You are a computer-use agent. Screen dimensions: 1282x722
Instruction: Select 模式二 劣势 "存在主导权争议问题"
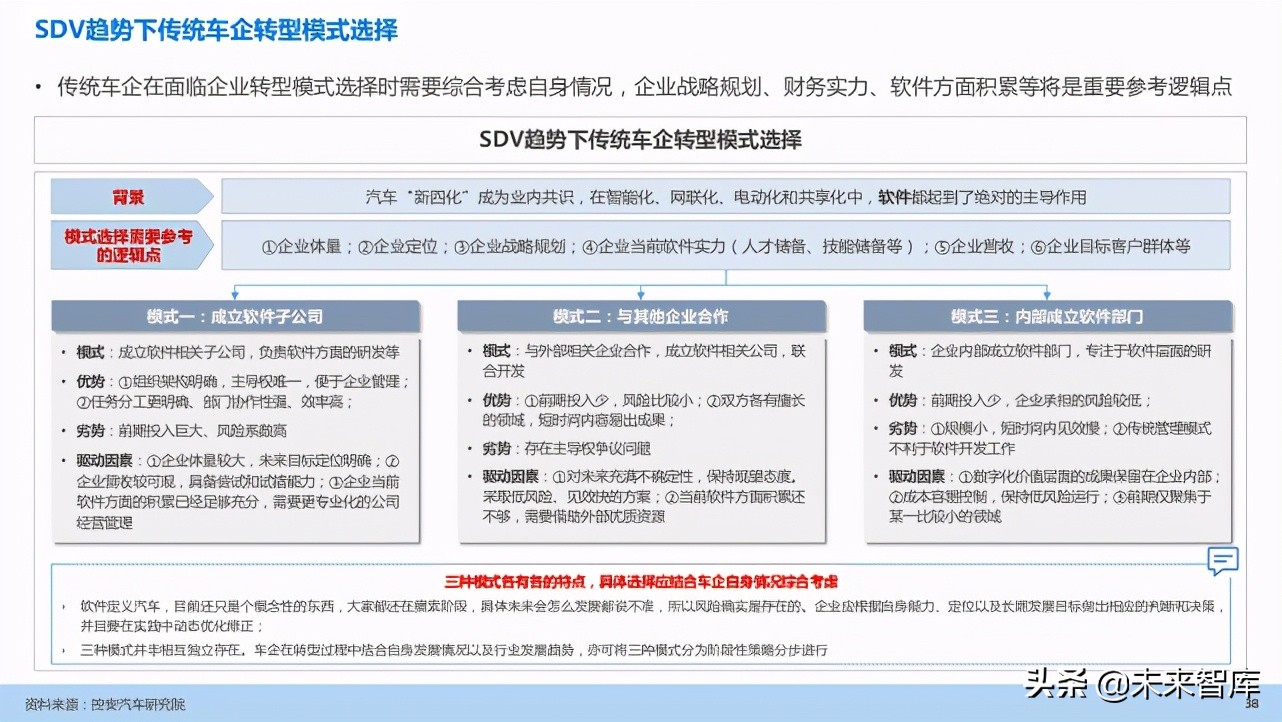(x=567, y=449)
